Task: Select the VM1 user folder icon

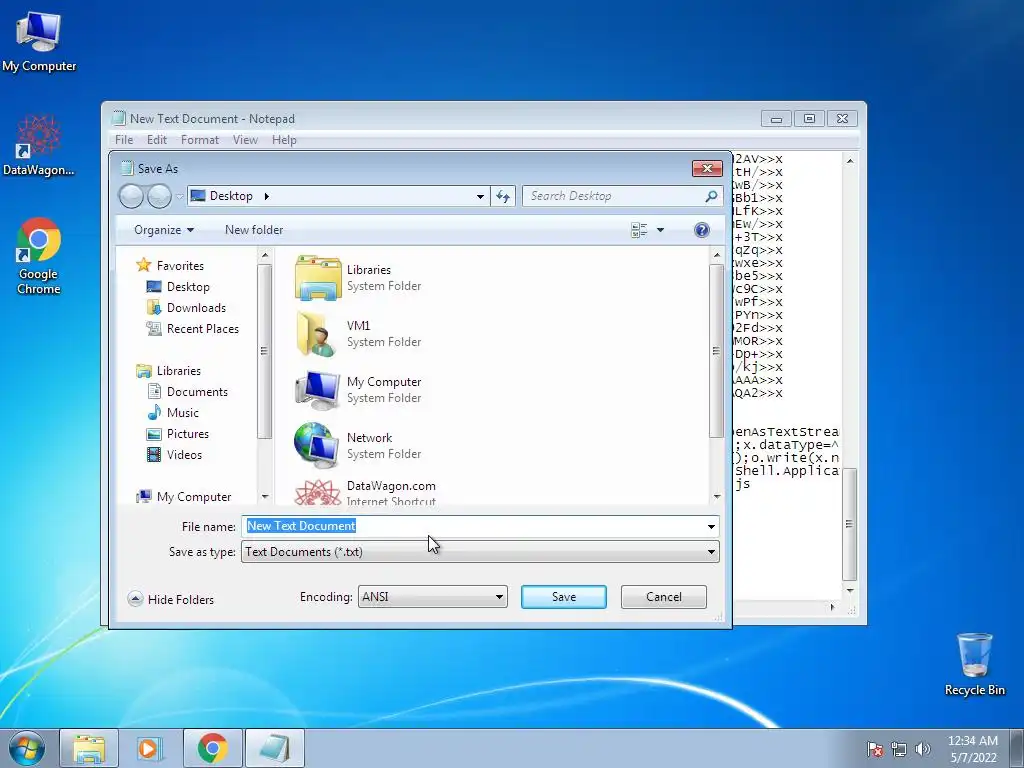Action: pyautogui.click(x=358, y=334)
